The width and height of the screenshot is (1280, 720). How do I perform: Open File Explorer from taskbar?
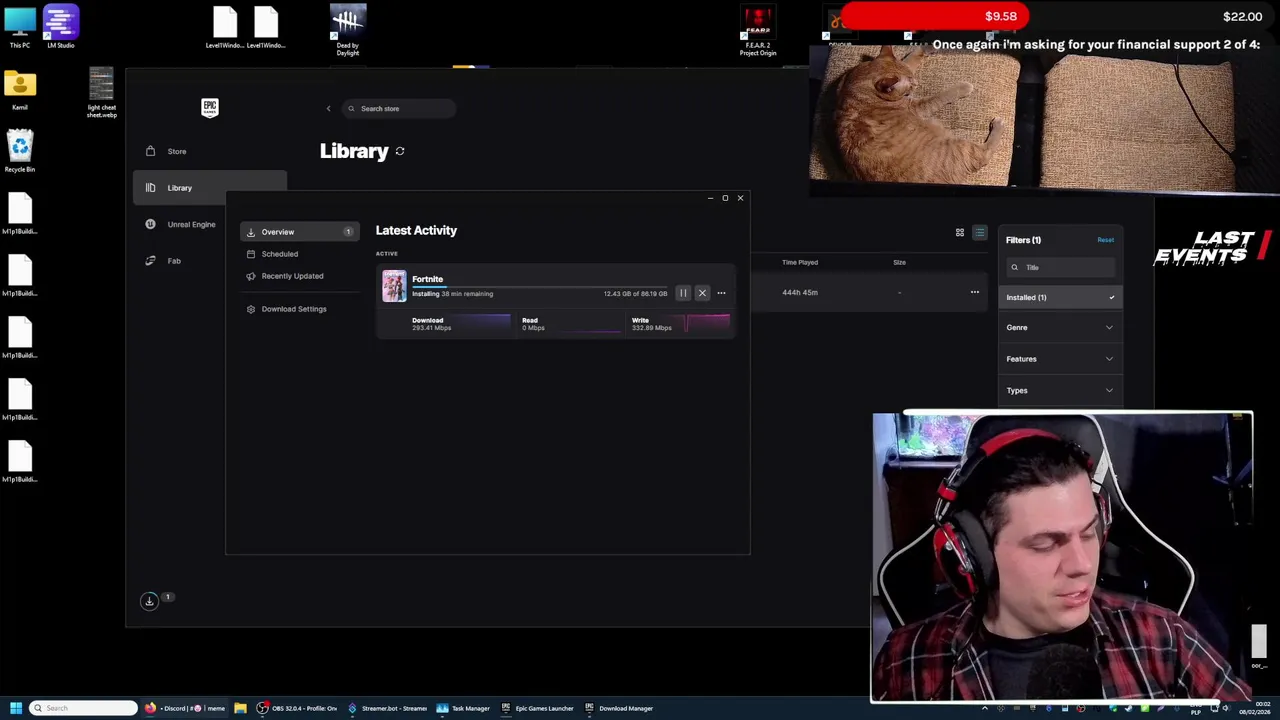pyautogui.click(x=240, y=708)
